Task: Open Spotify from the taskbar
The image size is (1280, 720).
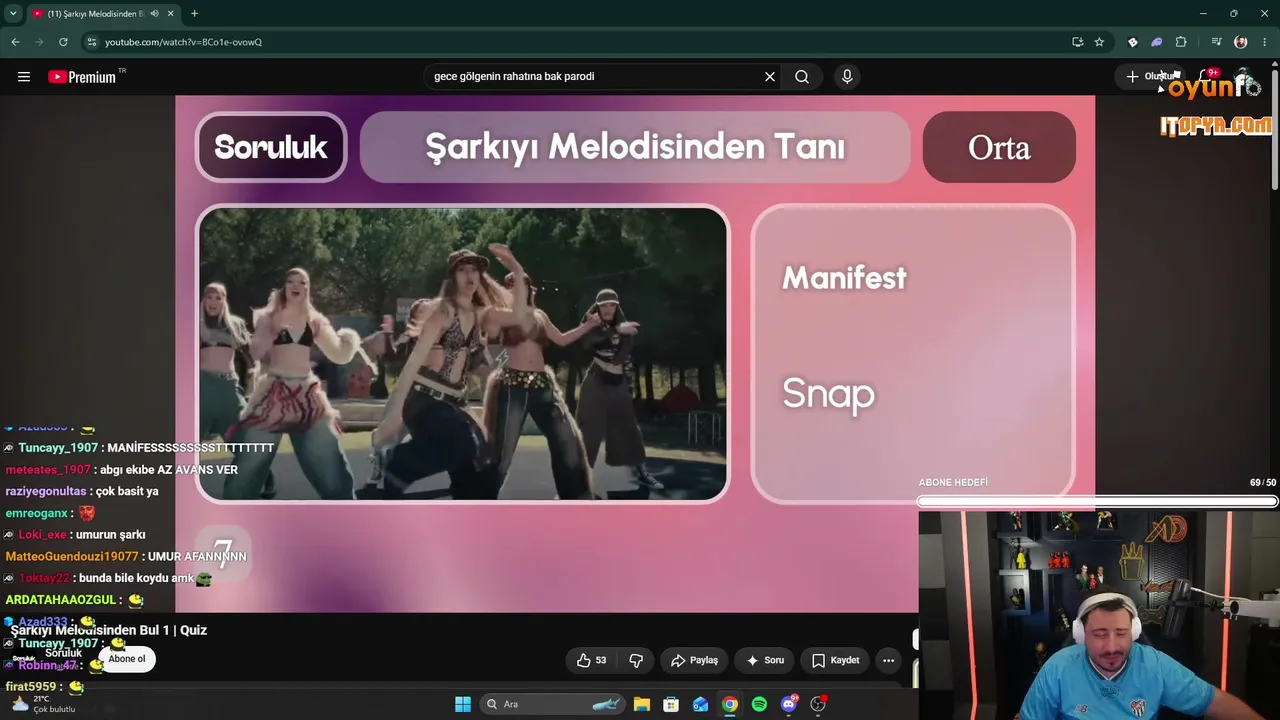Action: [759, 704]
